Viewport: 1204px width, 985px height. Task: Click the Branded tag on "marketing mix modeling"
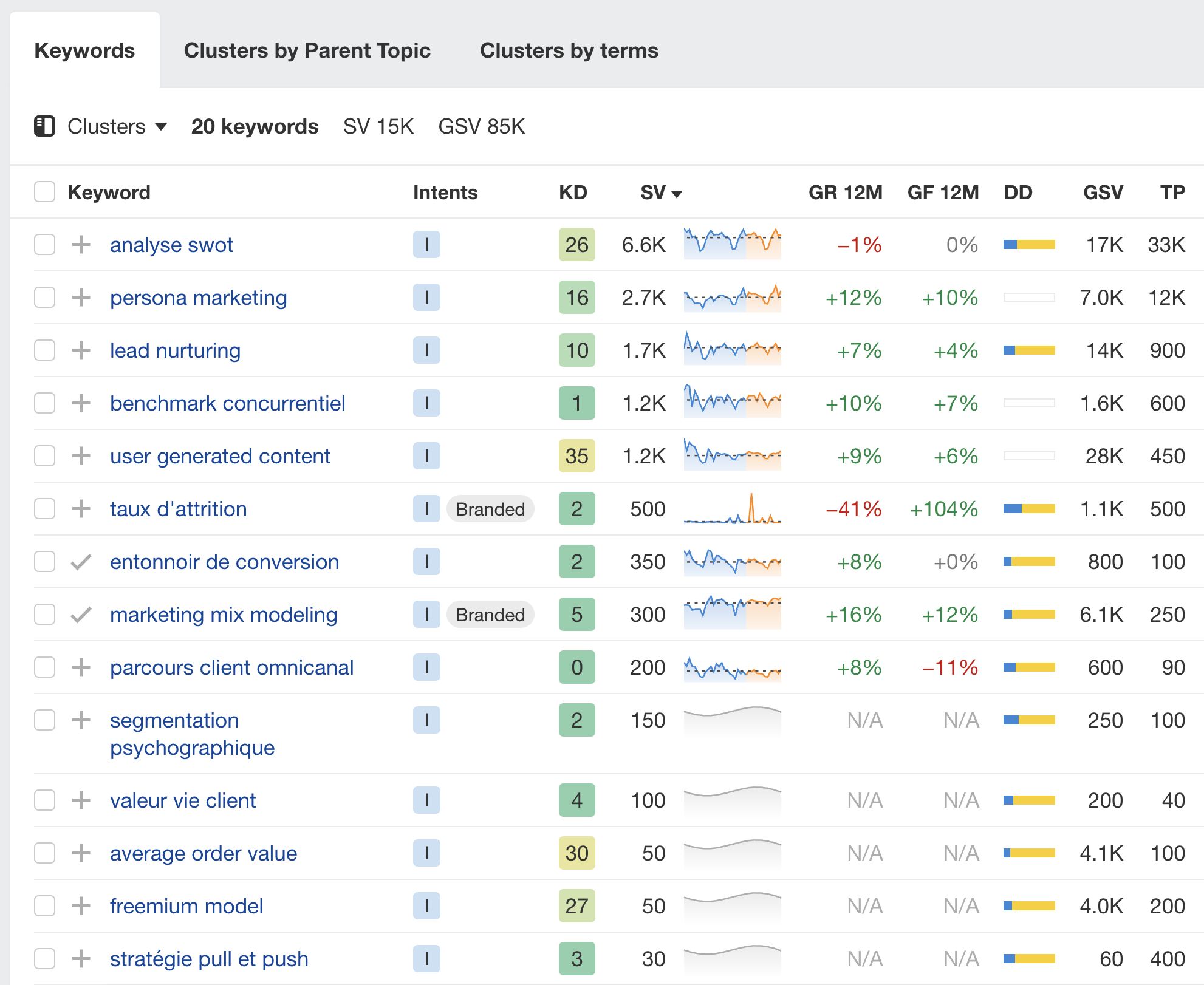[x=490, y=615]
